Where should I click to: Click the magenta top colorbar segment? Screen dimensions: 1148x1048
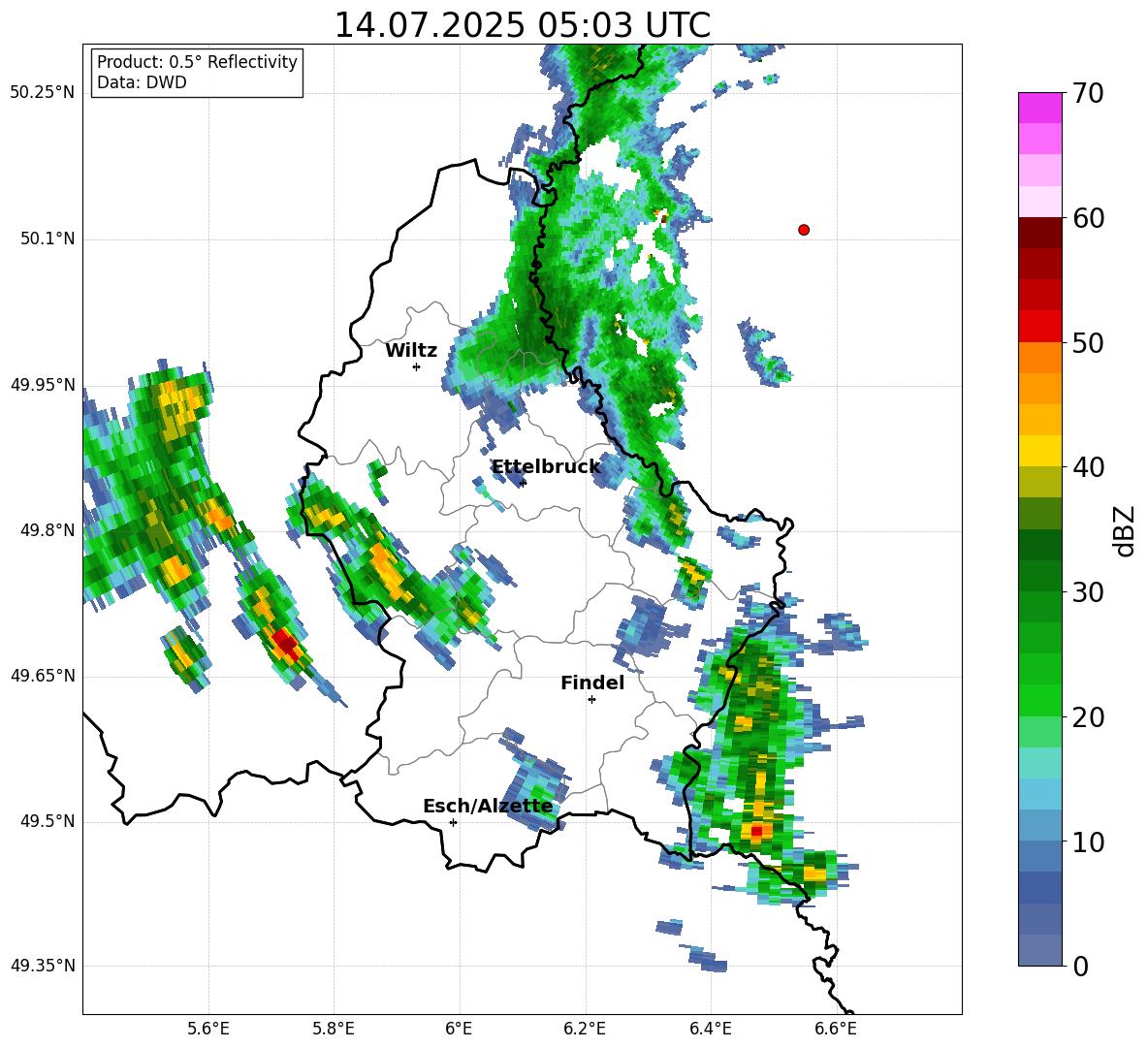[1039, 108]
